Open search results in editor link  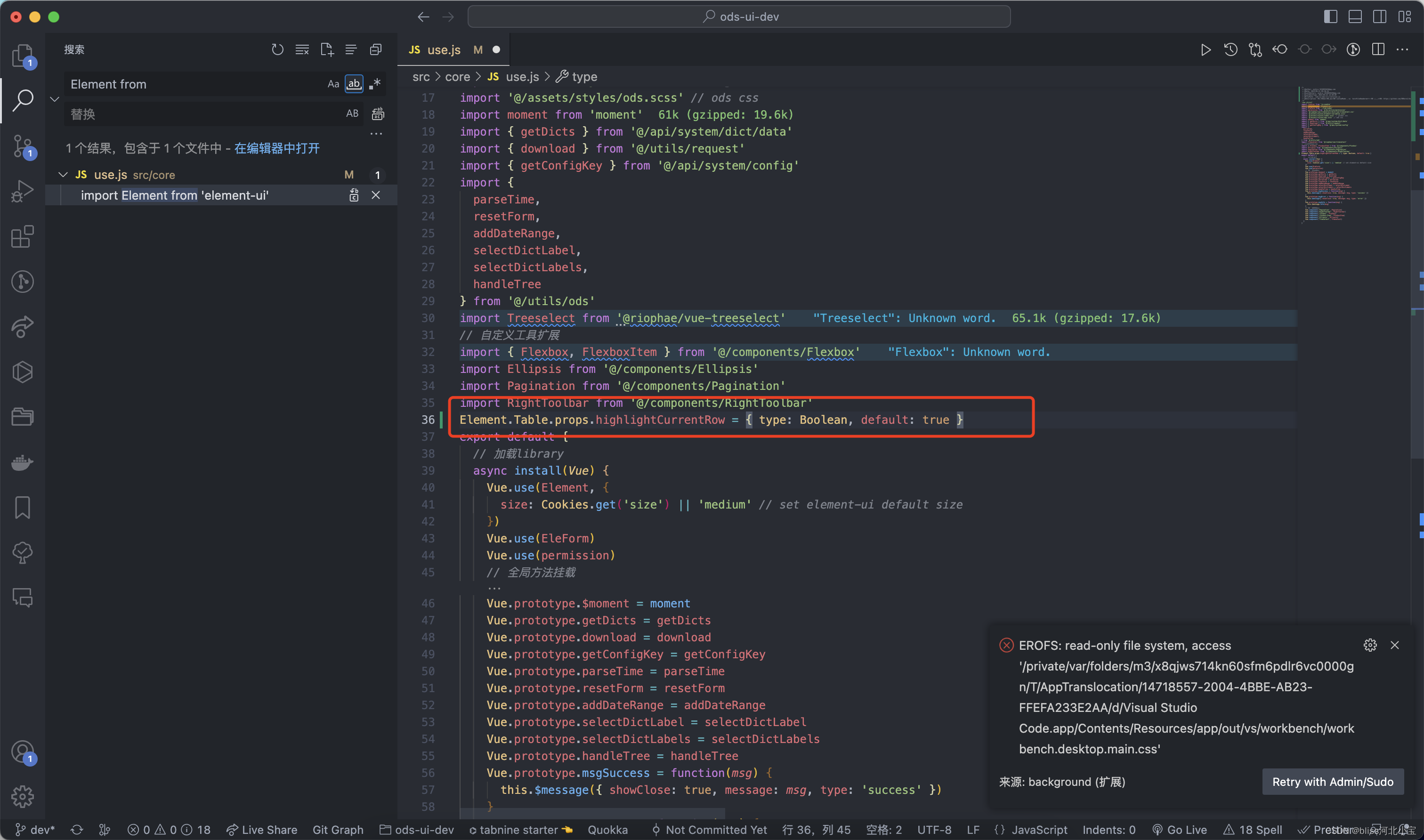pyautogui.click(x=277, y=148)
